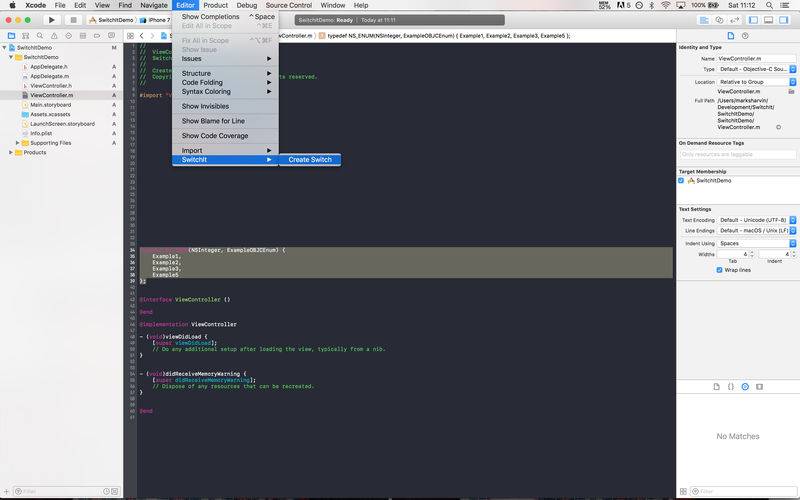Viewport: 800px width, 500px height.
Task: Open the Quick Help inspector
Action: point(745,36)
